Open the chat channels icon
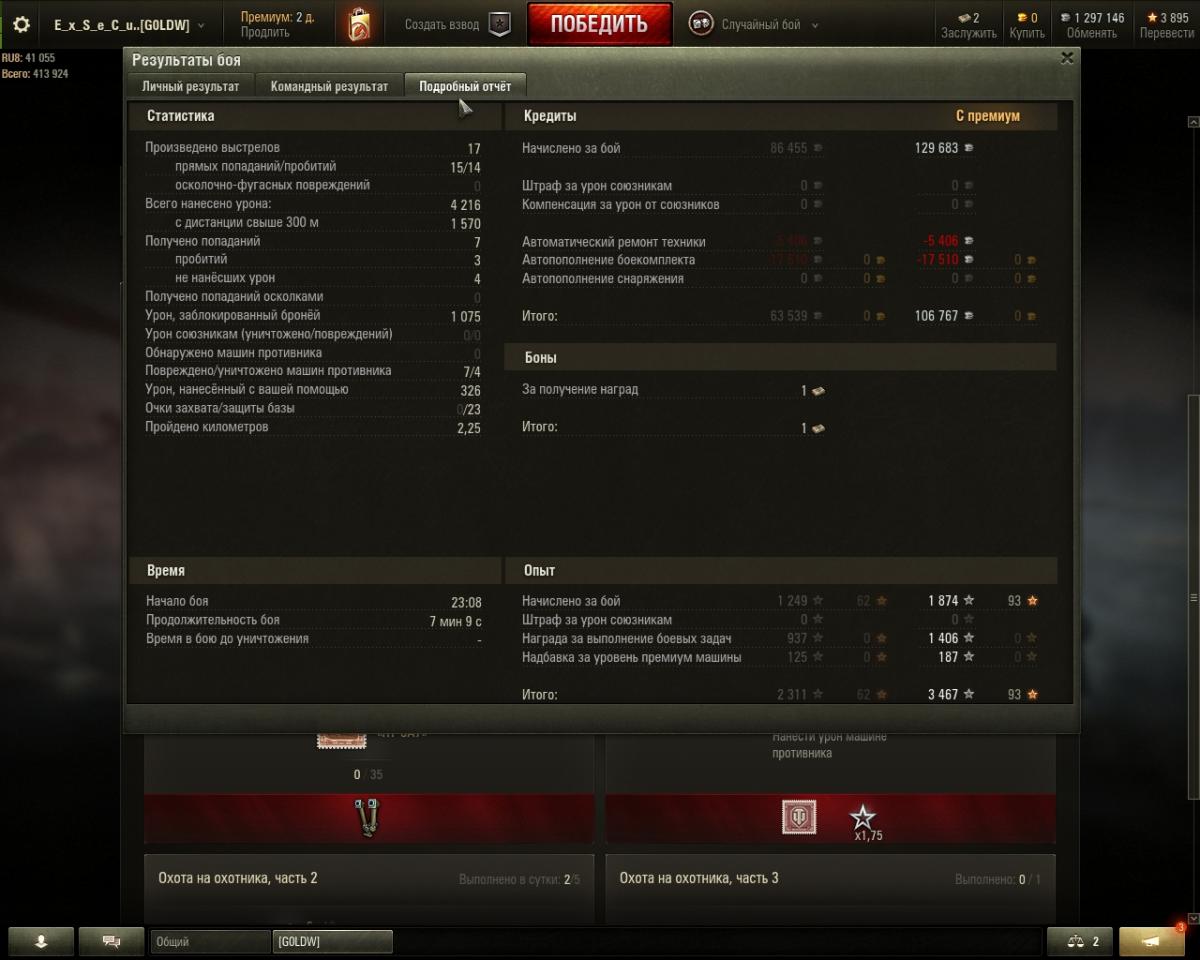The width and height of the screenshot is (1200, 960). coord(111,941)
